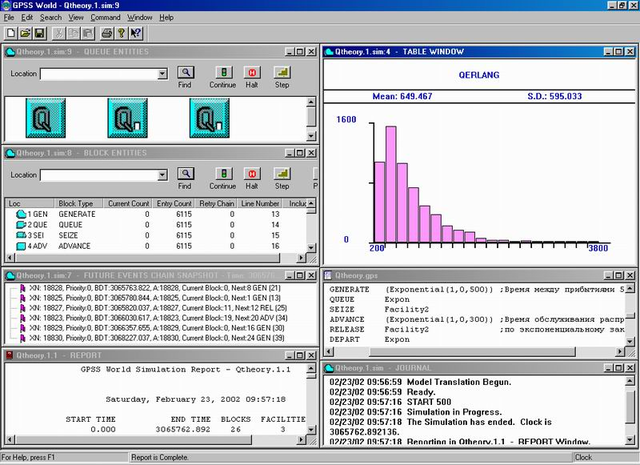Click Location input field in Queue Entities
640x465 pixels.
pos(99,74)
